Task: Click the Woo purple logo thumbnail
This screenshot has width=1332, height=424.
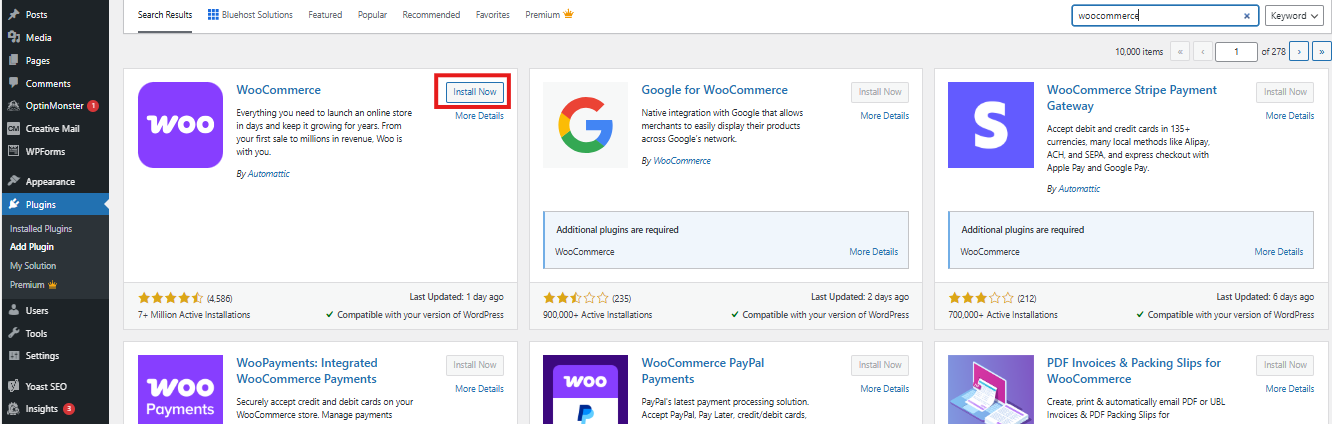Action: (x=180, y=125)
